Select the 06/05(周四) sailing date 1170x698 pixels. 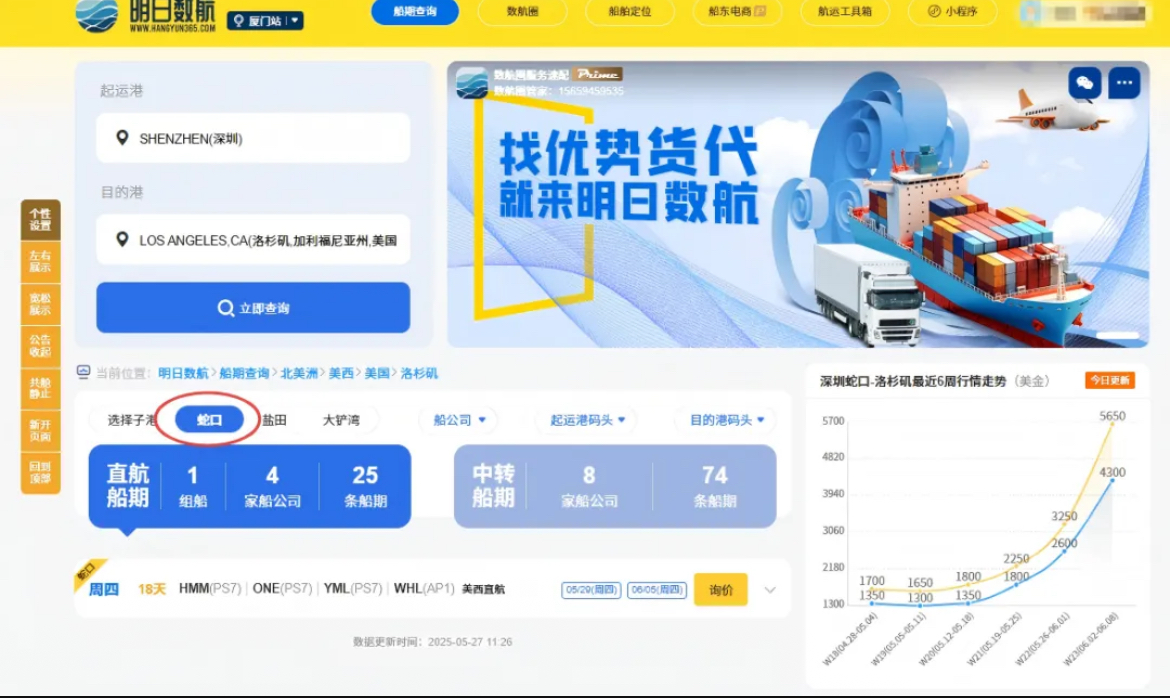point(657,590)
